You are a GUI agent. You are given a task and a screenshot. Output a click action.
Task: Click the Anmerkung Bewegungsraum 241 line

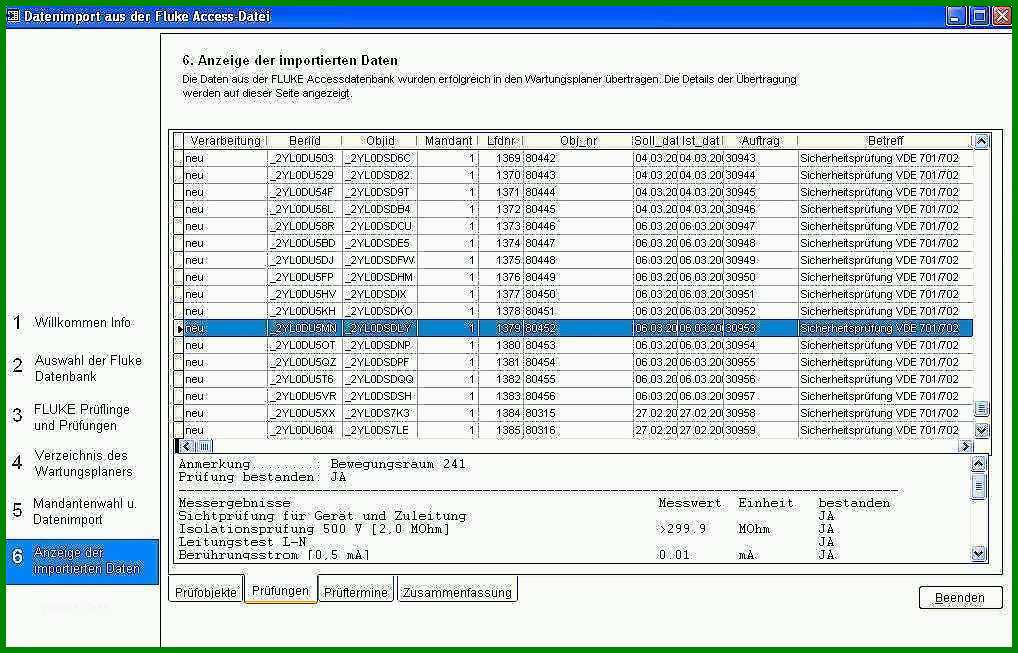[x=322, y=464]
